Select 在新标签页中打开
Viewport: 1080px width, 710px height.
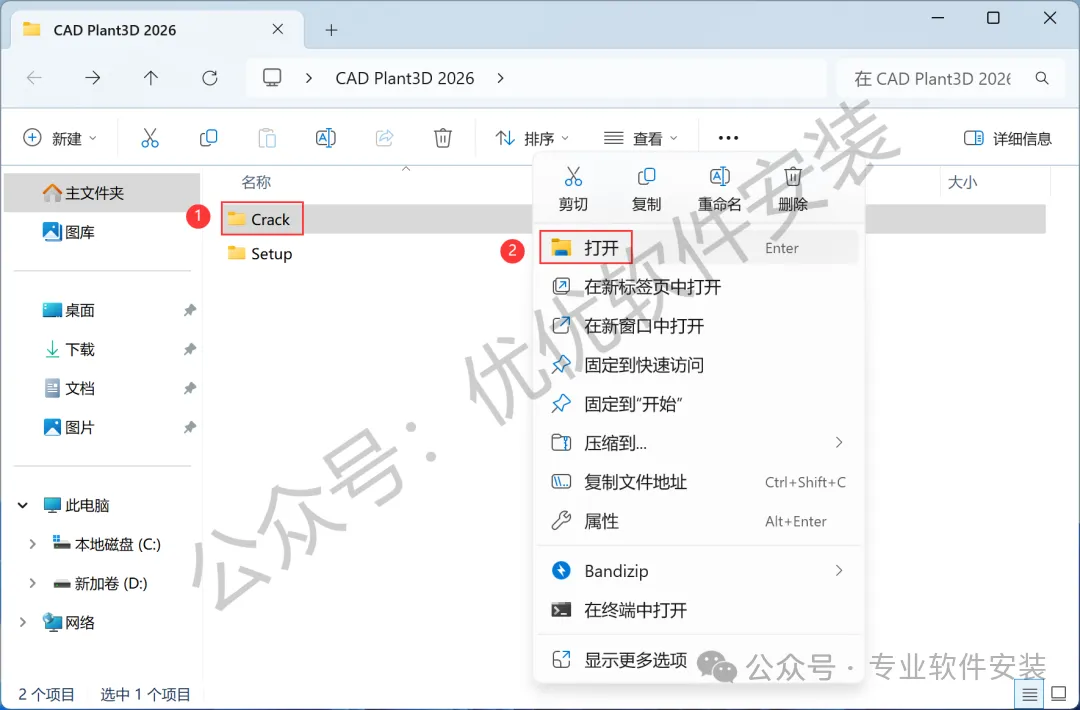[698, 286]
